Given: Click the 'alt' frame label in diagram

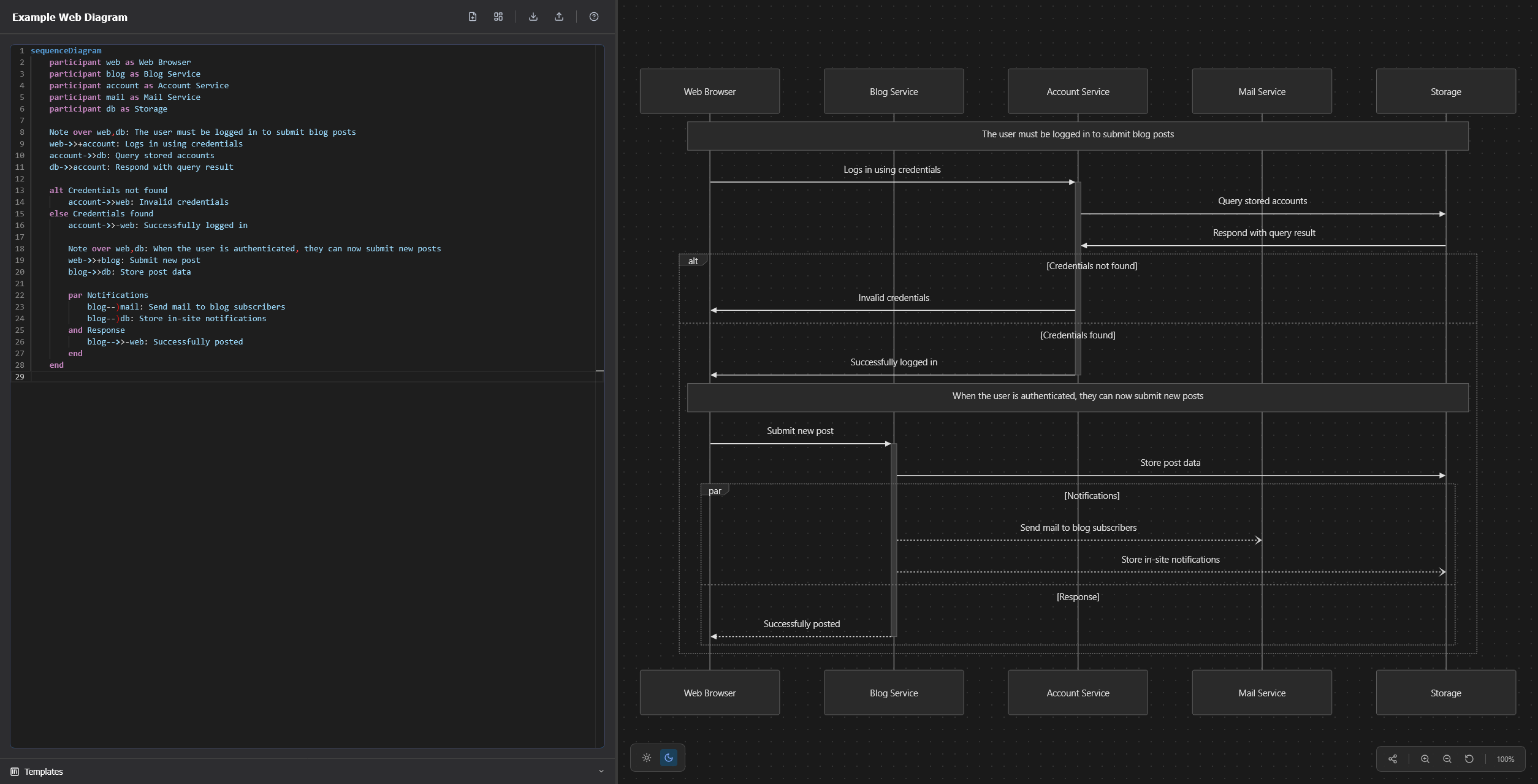Looking at the screenshot, I should (693, 261).
